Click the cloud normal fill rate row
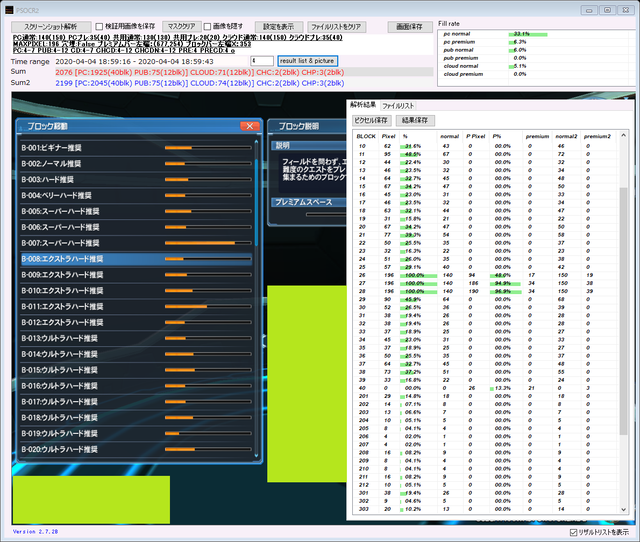Viewport: 640px width, 542px height. click(x=537, y=66)
